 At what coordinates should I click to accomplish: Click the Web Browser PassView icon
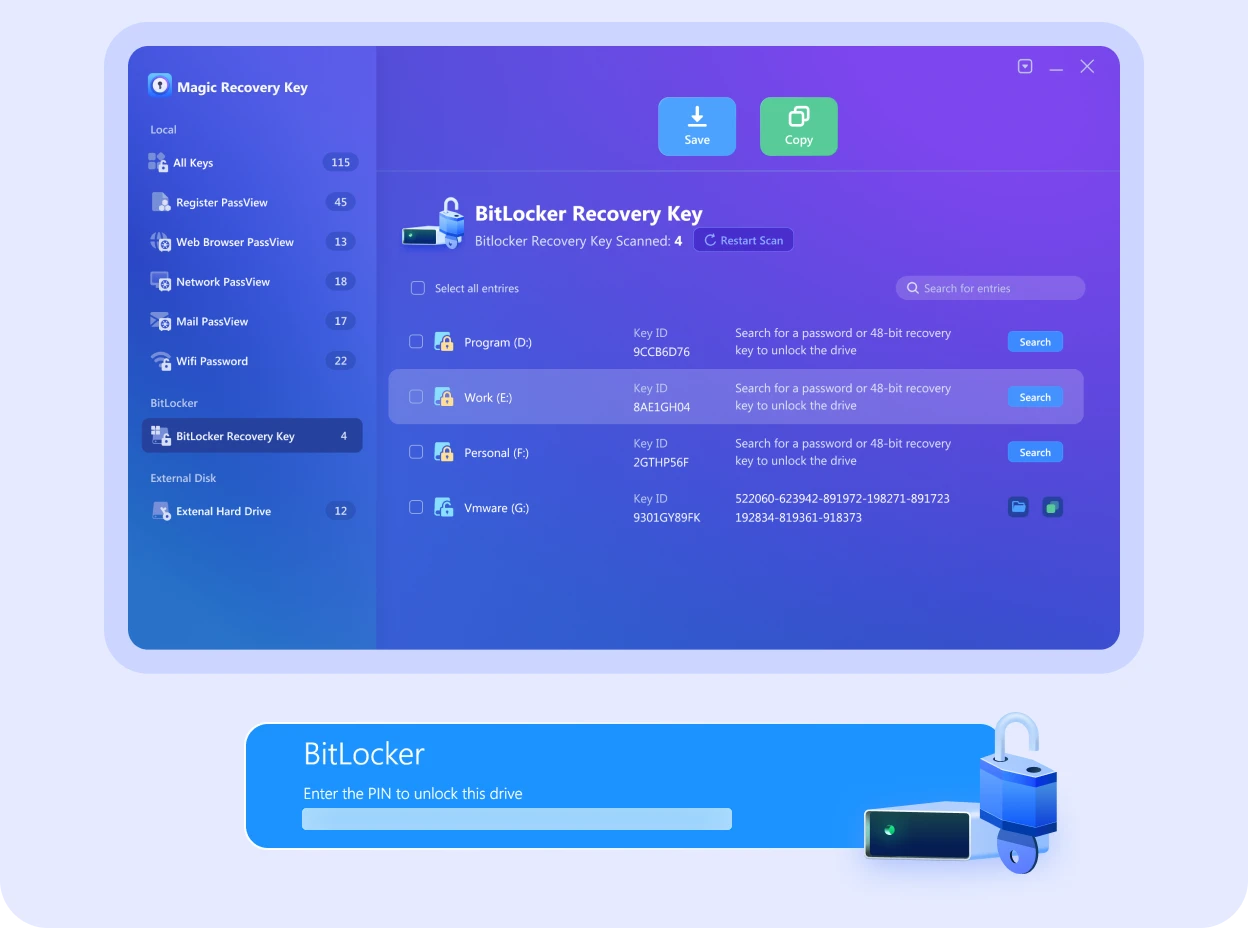pos(161,242)
